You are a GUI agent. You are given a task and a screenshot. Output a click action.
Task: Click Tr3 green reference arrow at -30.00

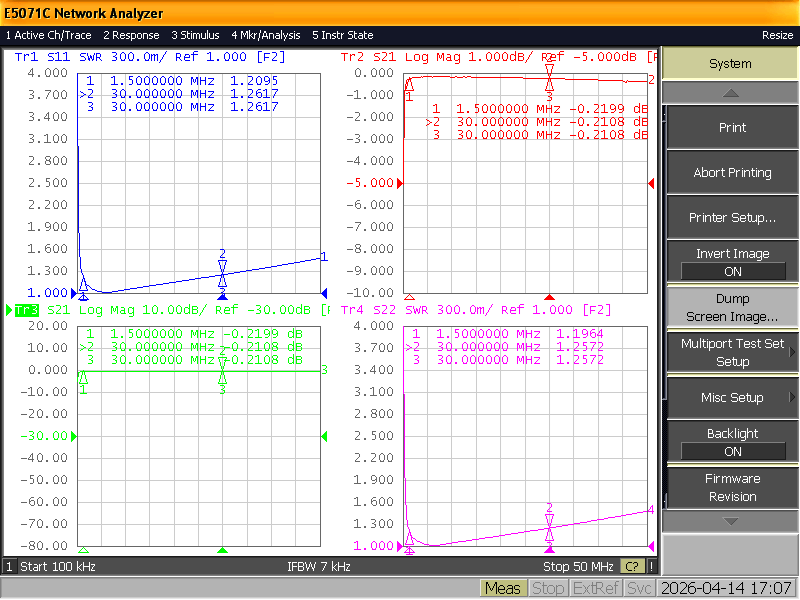[74, 436]
